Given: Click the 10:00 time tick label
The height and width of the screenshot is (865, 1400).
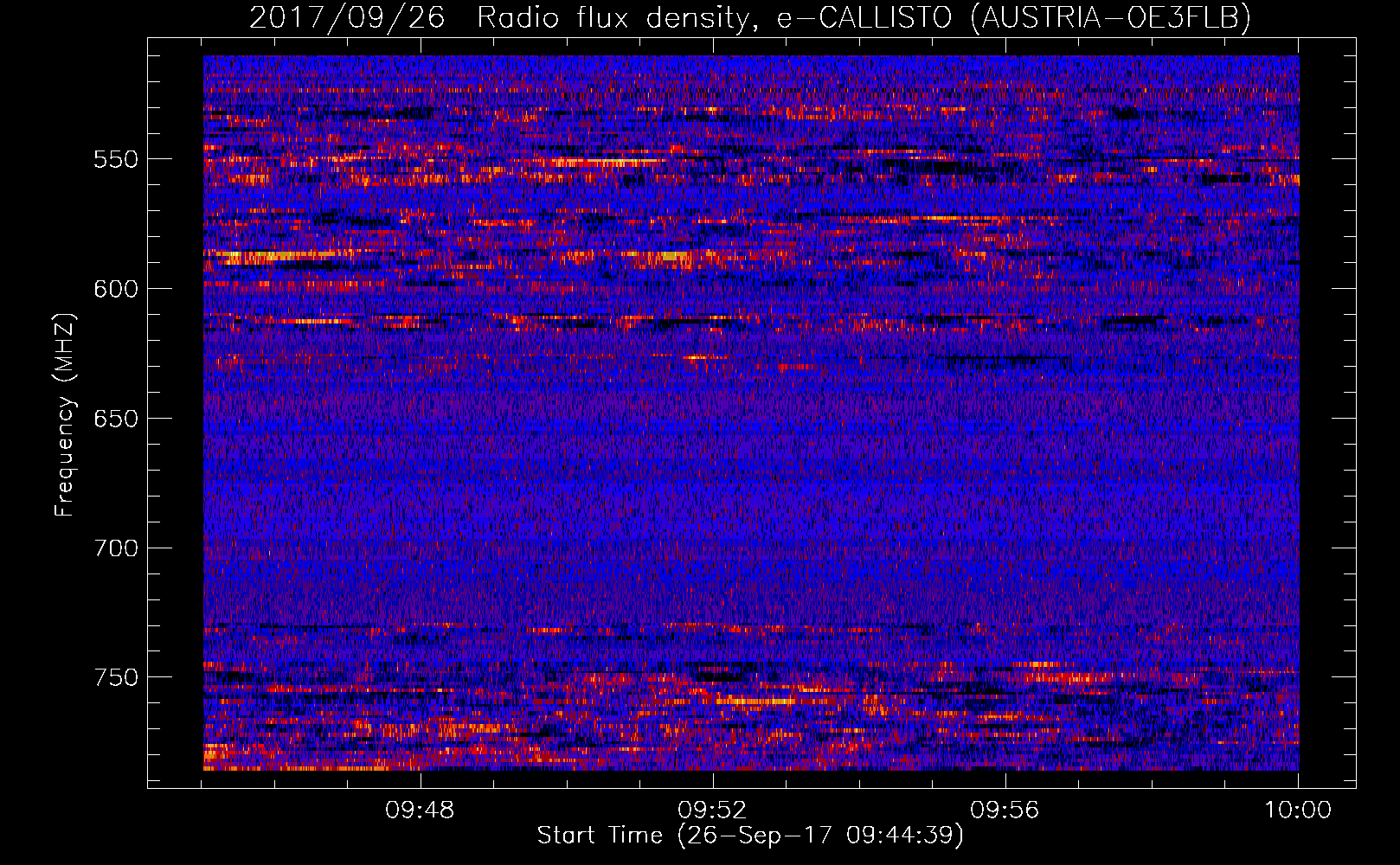Looking at the screenshot, I should point(1298,811).
